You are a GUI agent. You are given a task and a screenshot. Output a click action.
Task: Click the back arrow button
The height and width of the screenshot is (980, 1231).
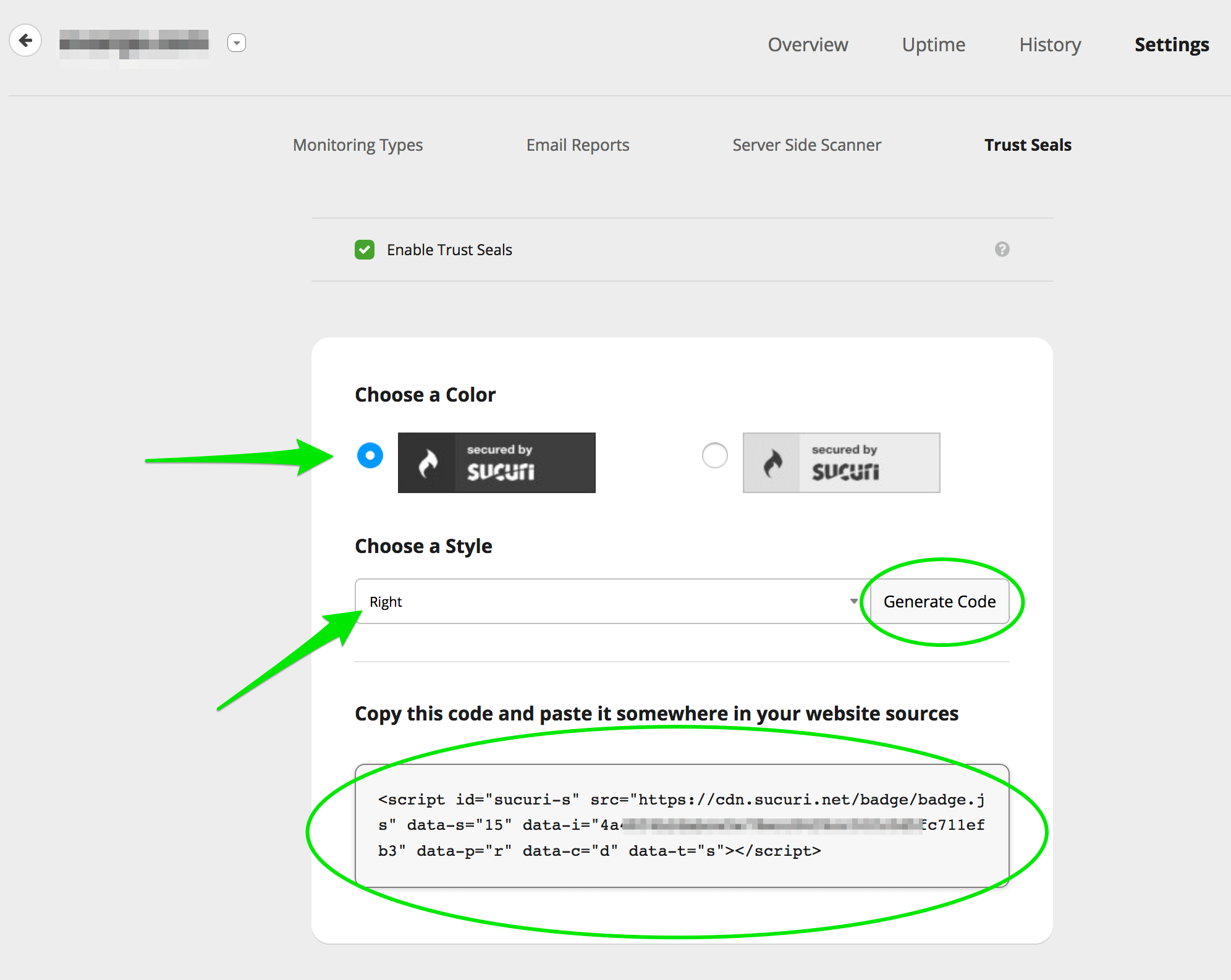coord(25,41)
